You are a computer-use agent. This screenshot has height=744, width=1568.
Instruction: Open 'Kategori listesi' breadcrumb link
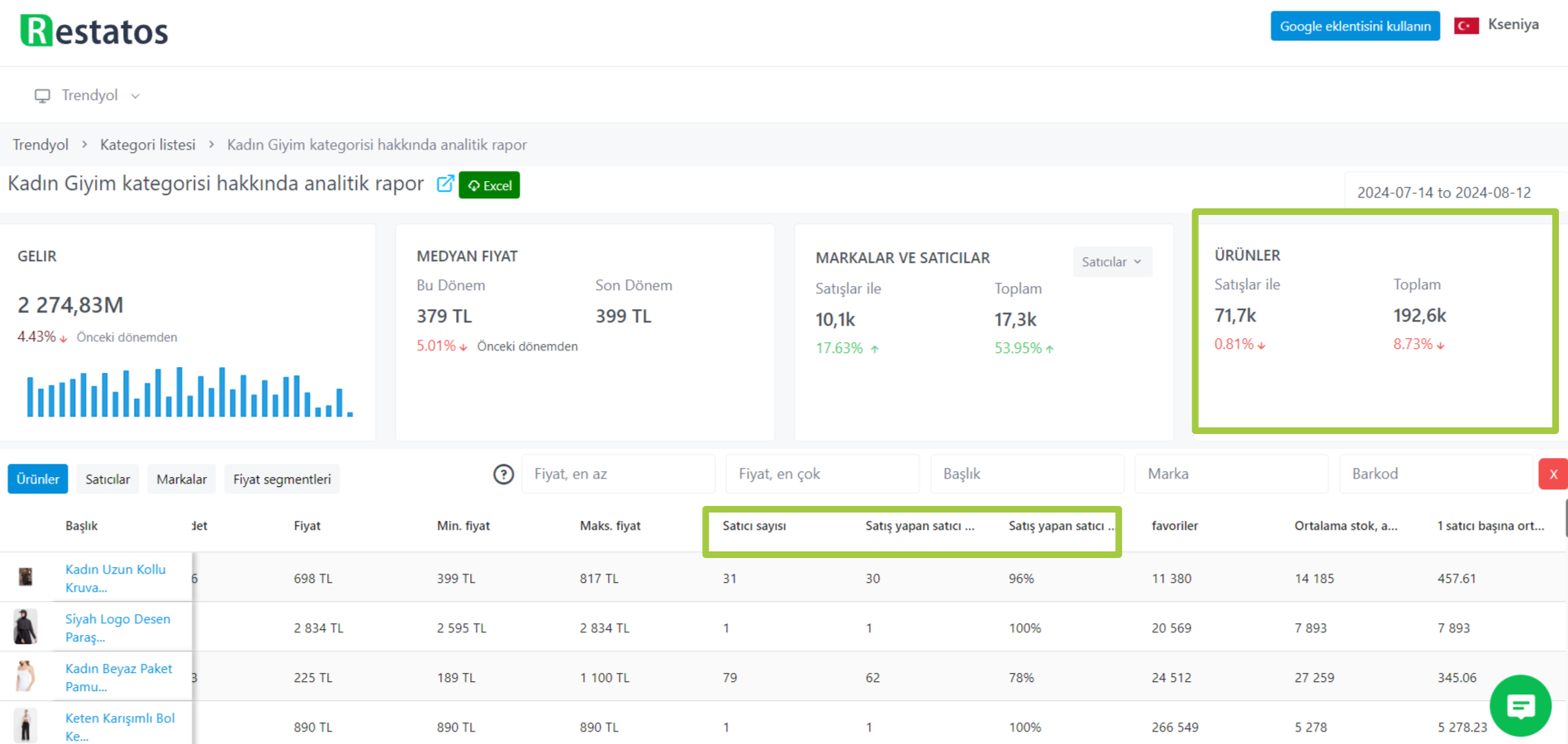[x=148, y=145]
